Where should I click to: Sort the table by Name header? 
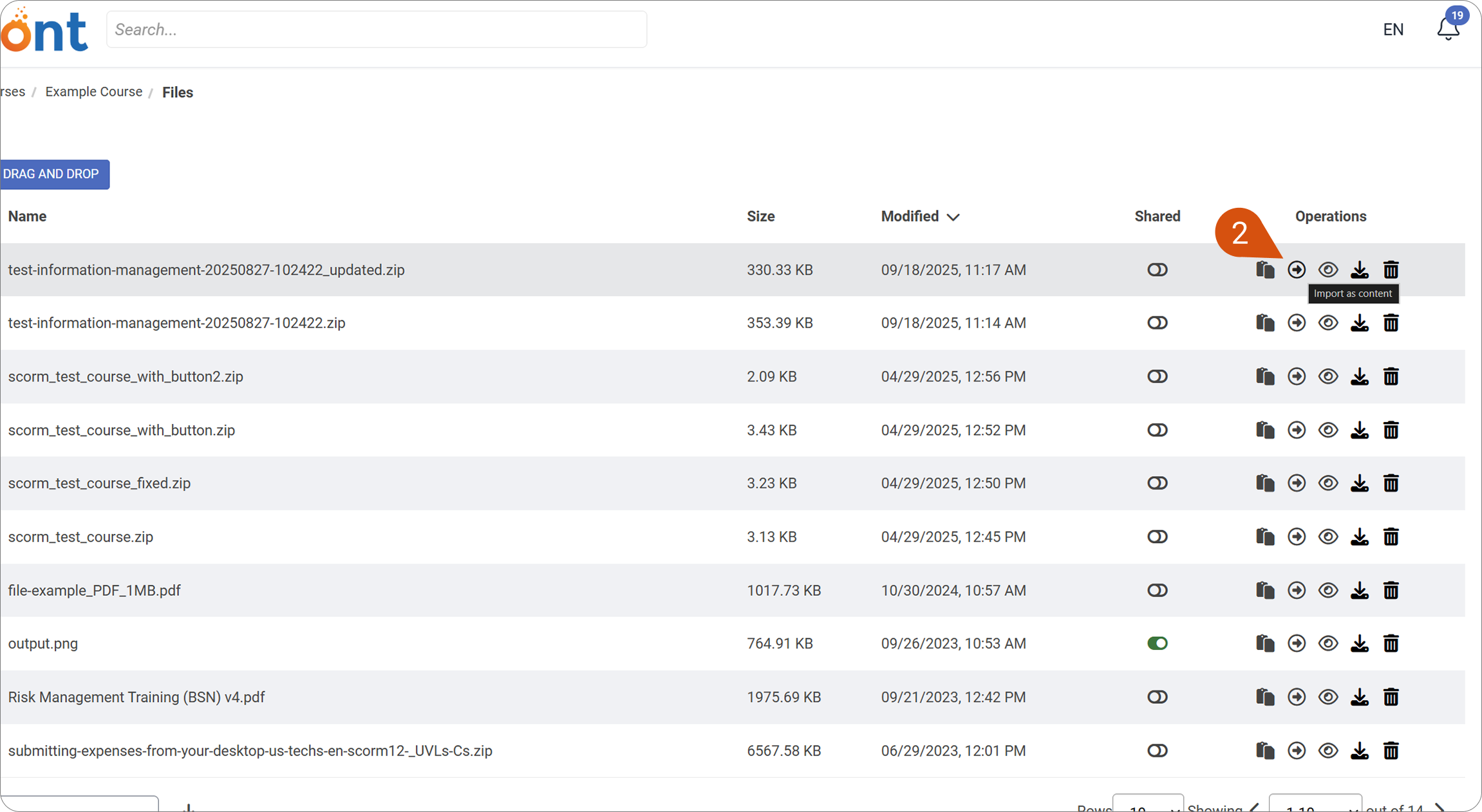click(27, 216)
